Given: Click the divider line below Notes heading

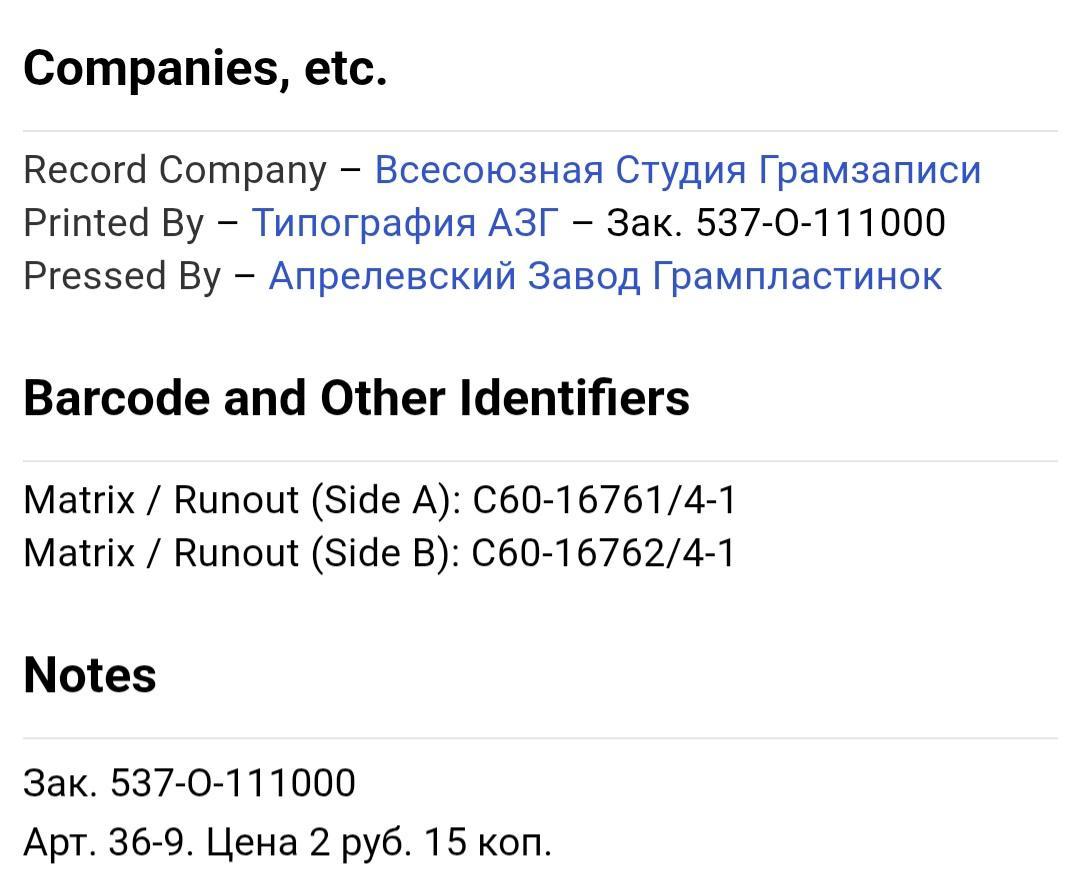Looking at the screenshot, I should point(540,738).
